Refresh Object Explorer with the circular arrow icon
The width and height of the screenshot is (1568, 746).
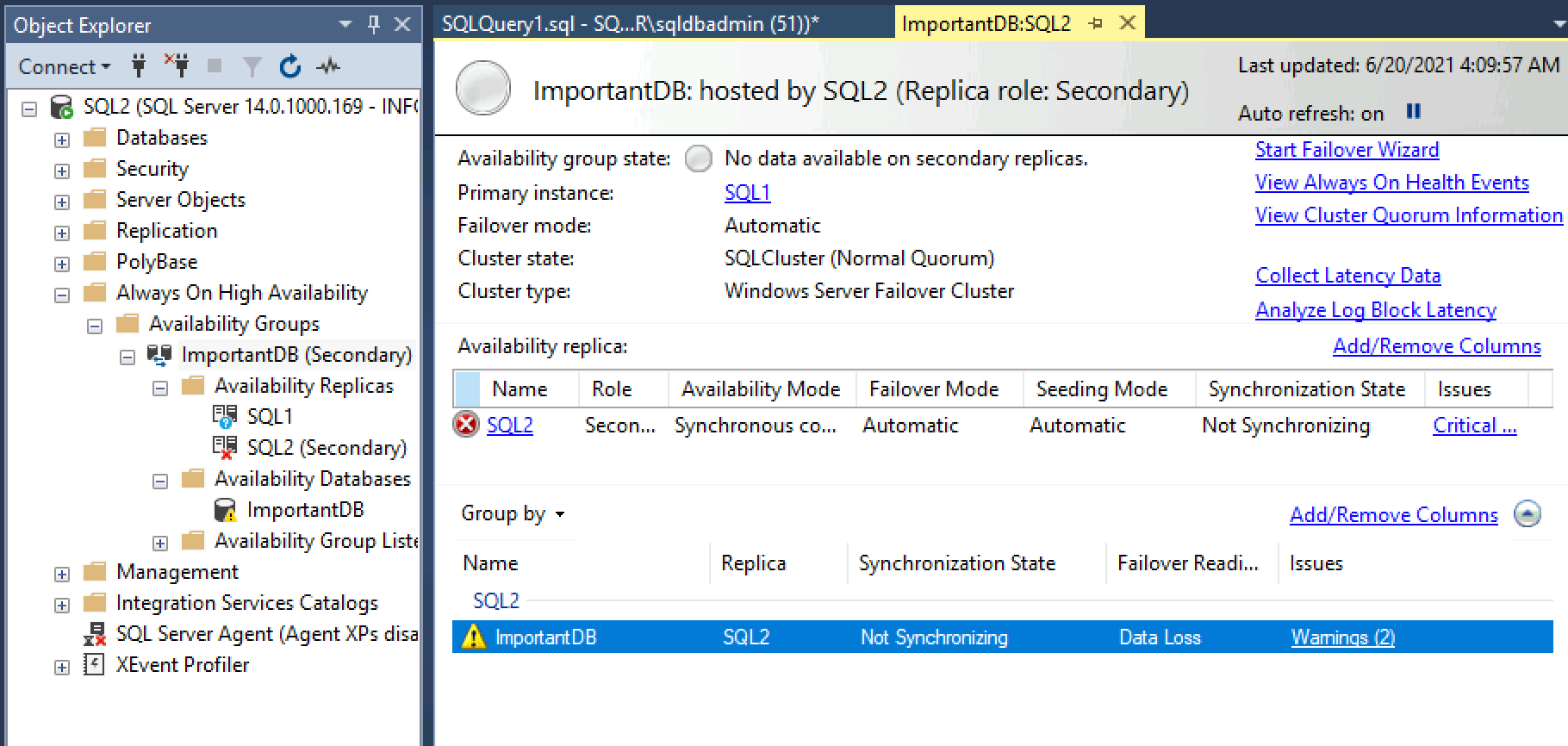(x=290, y=65)
